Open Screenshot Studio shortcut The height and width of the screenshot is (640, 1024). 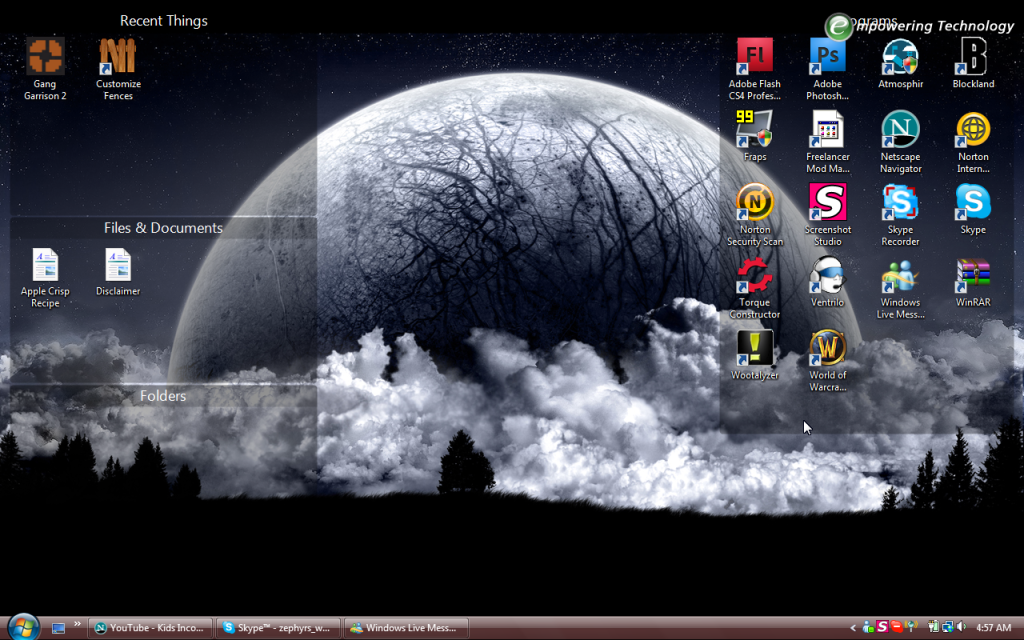[x=827, y=214]
